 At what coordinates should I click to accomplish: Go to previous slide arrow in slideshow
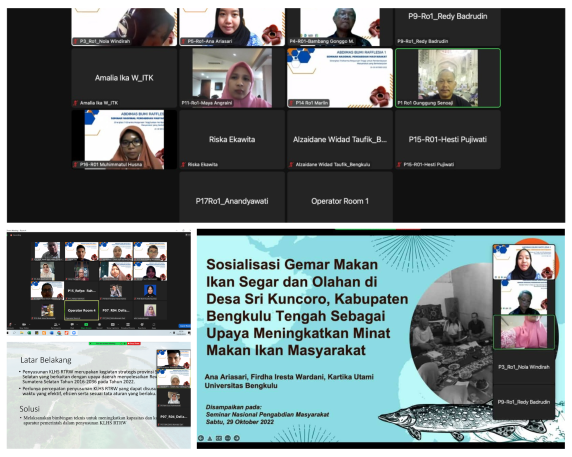pyautogui.click(x=201, y=438)
